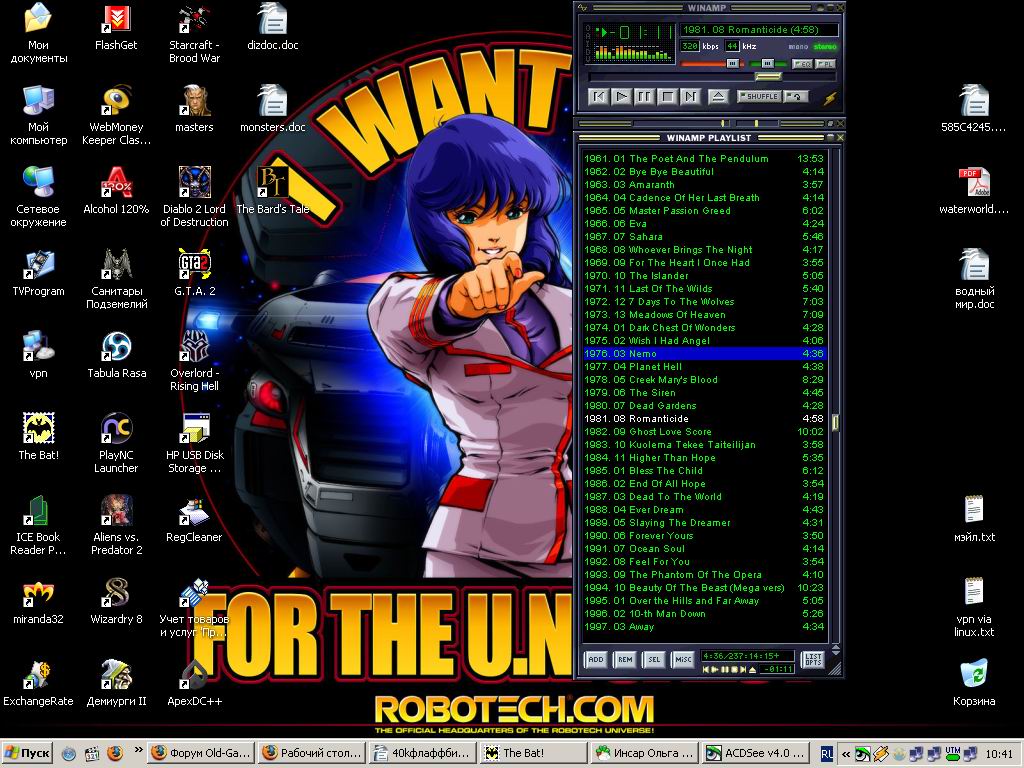Viewport: 1024px width, 768px height.
Task: Open the playlist SEL menu
Action: 654,660
